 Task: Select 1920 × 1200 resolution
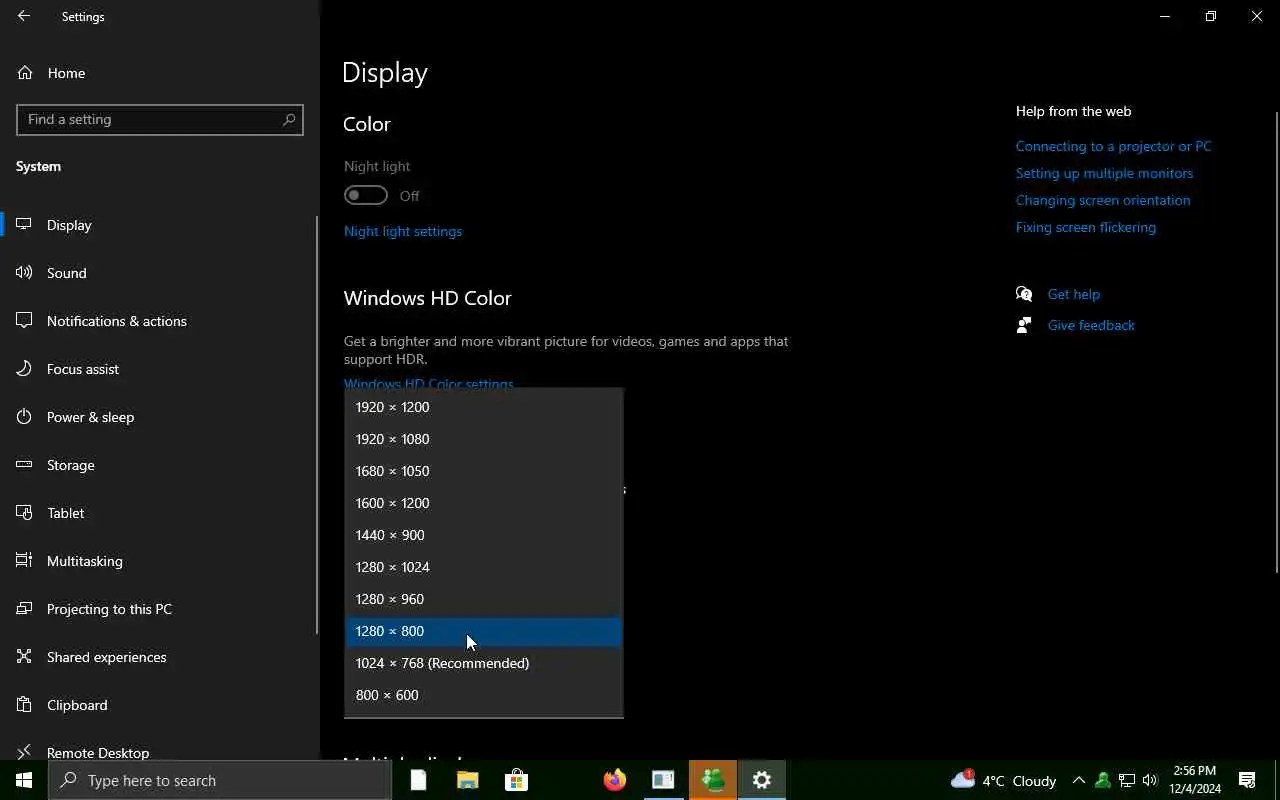pyautogui.click(x=484, y=407)
